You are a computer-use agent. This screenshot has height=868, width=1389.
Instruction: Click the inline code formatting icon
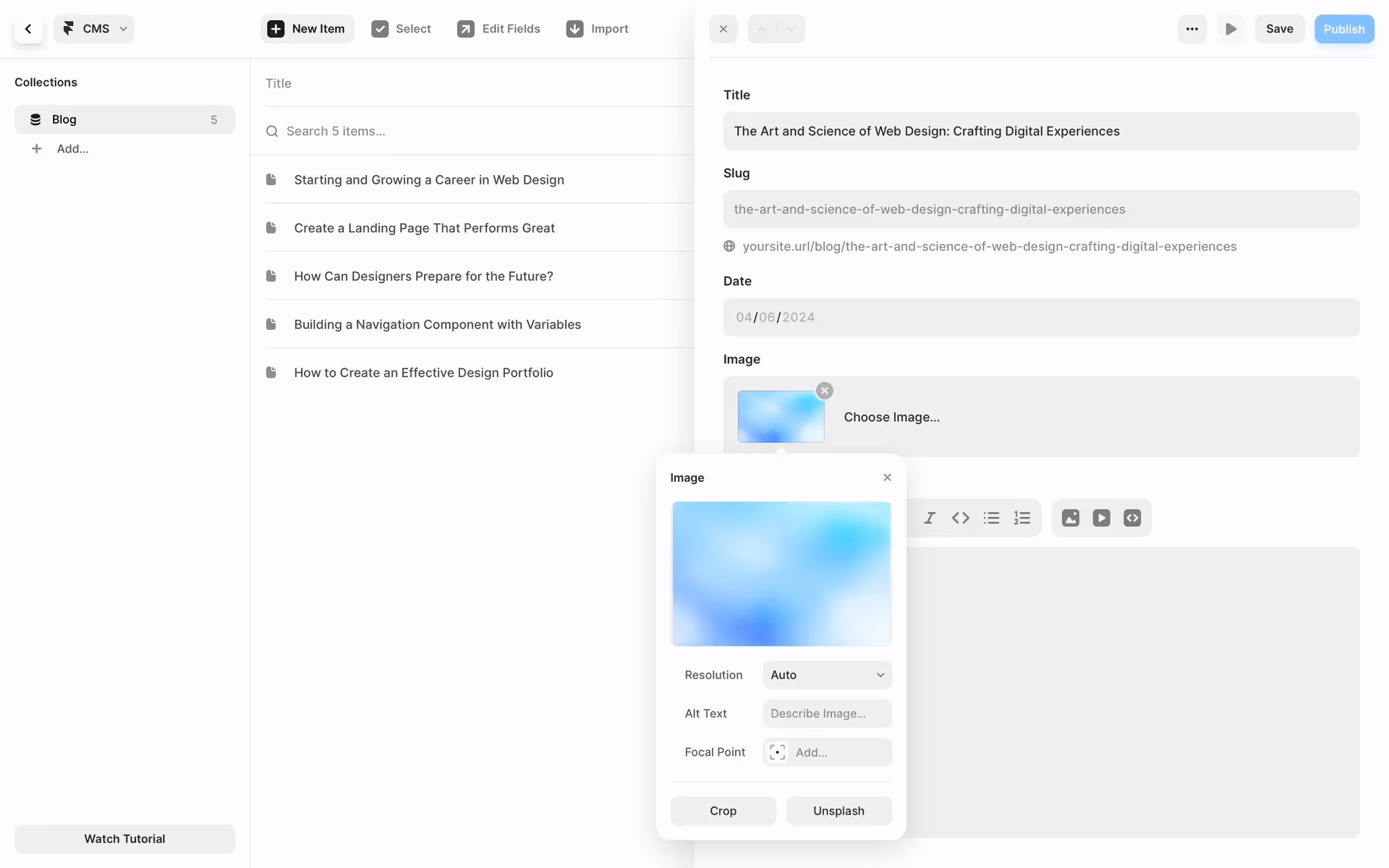pos(961,518)
